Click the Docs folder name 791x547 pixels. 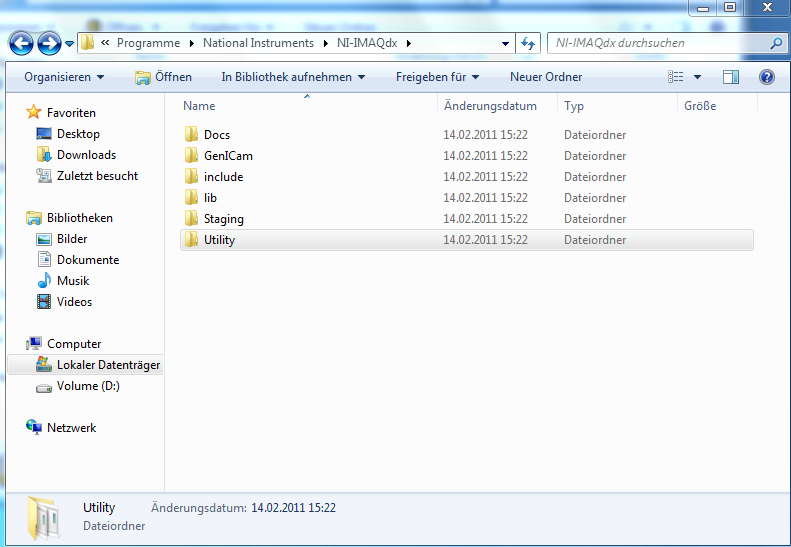click(x=217, y=135)
